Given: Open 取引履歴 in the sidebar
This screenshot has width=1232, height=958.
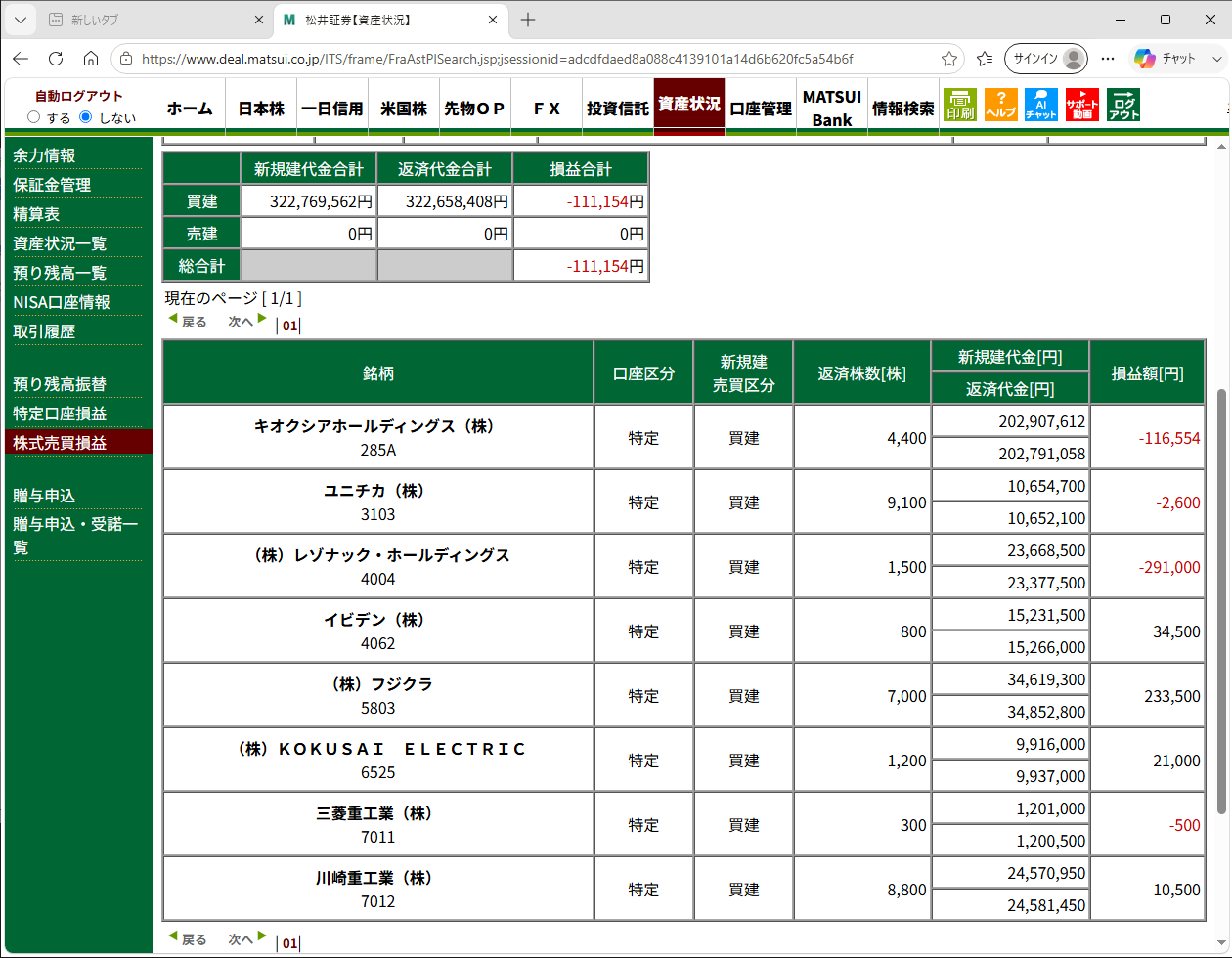Looking at the screenshot, I should [x=44, y=331].
